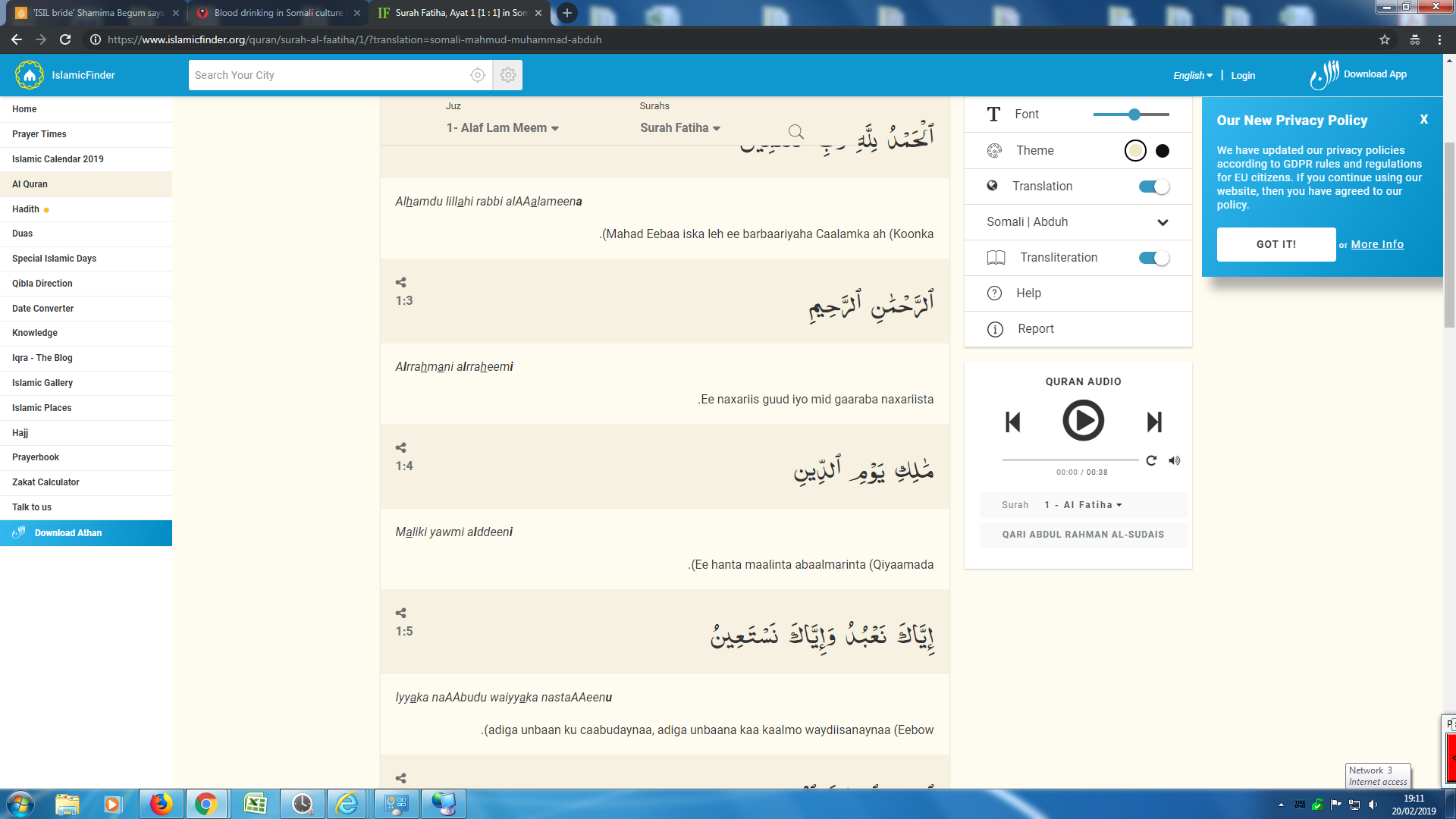Mute the Quran audio volume
This screenshot has height=819, width=1456.
pyautogui.click(x=1175, y=460)
